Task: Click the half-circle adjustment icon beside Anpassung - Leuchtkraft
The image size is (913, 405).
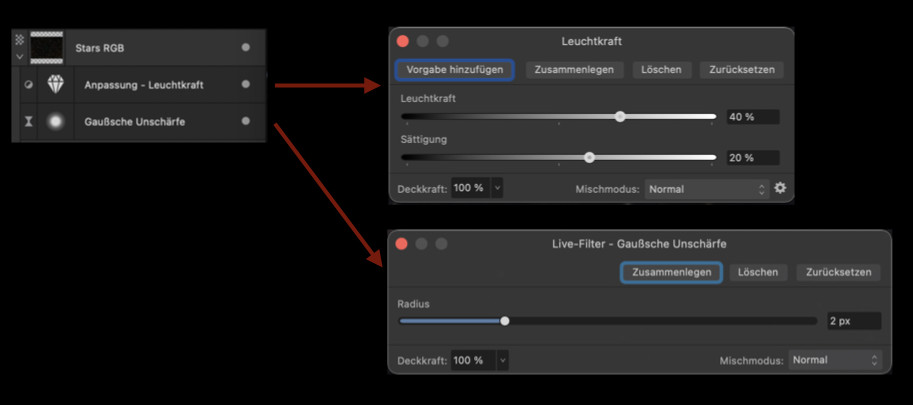Action: tap(28, 85)
